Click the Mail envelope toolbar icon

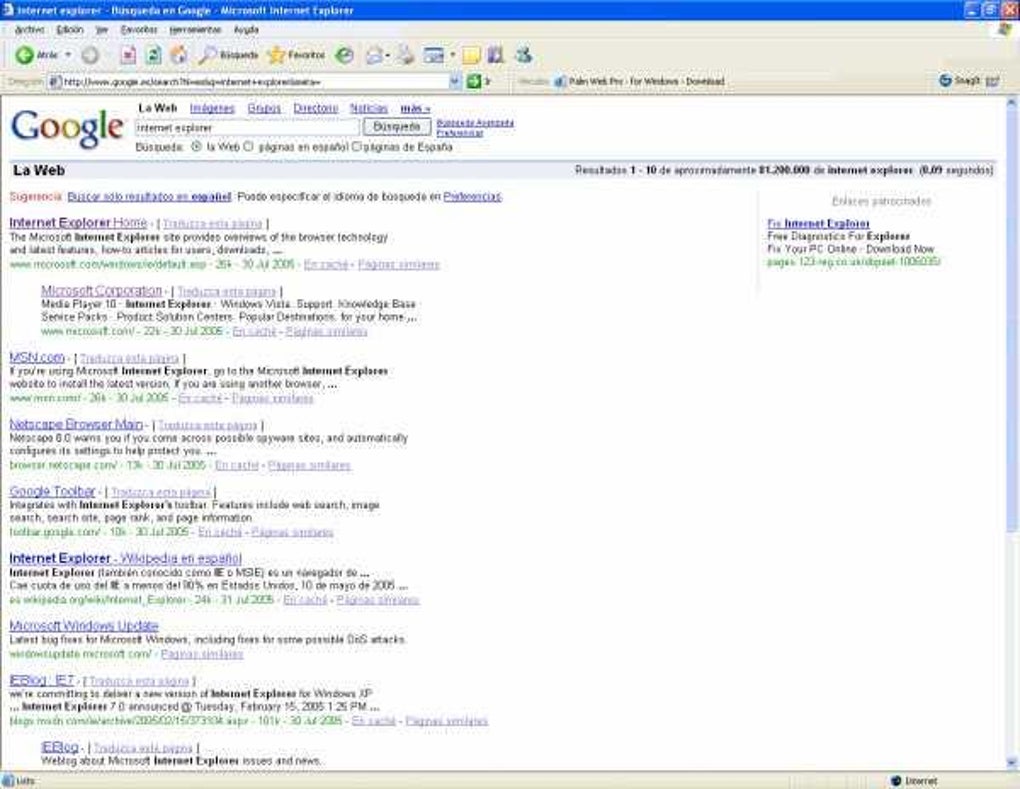[374, 56]
